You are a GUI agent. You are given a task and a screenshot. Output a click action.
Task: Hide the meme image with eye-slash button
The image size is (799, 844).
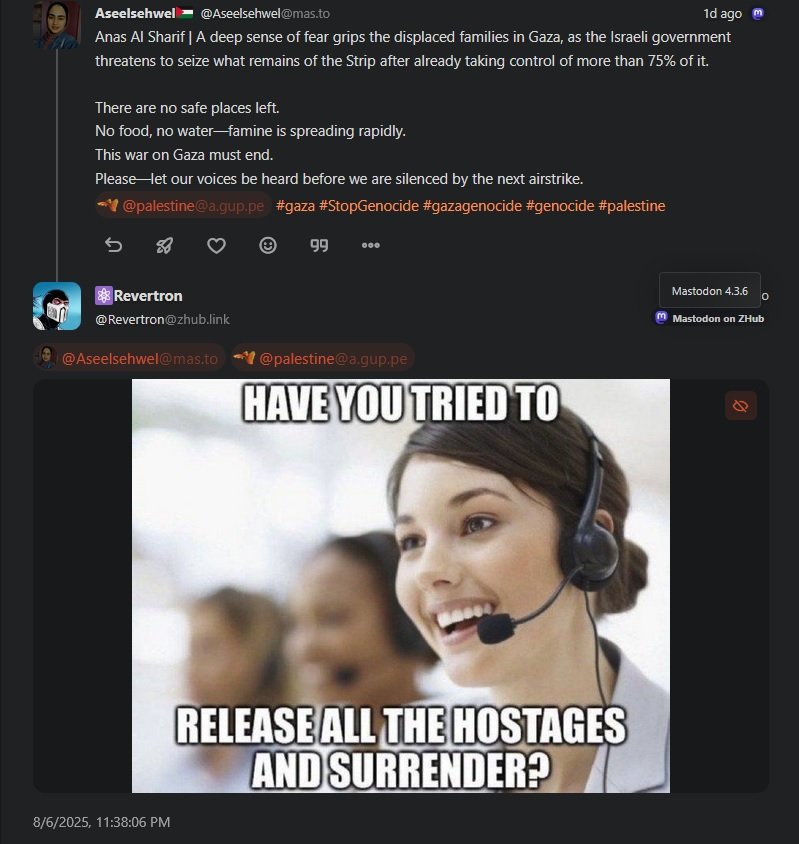740,406
